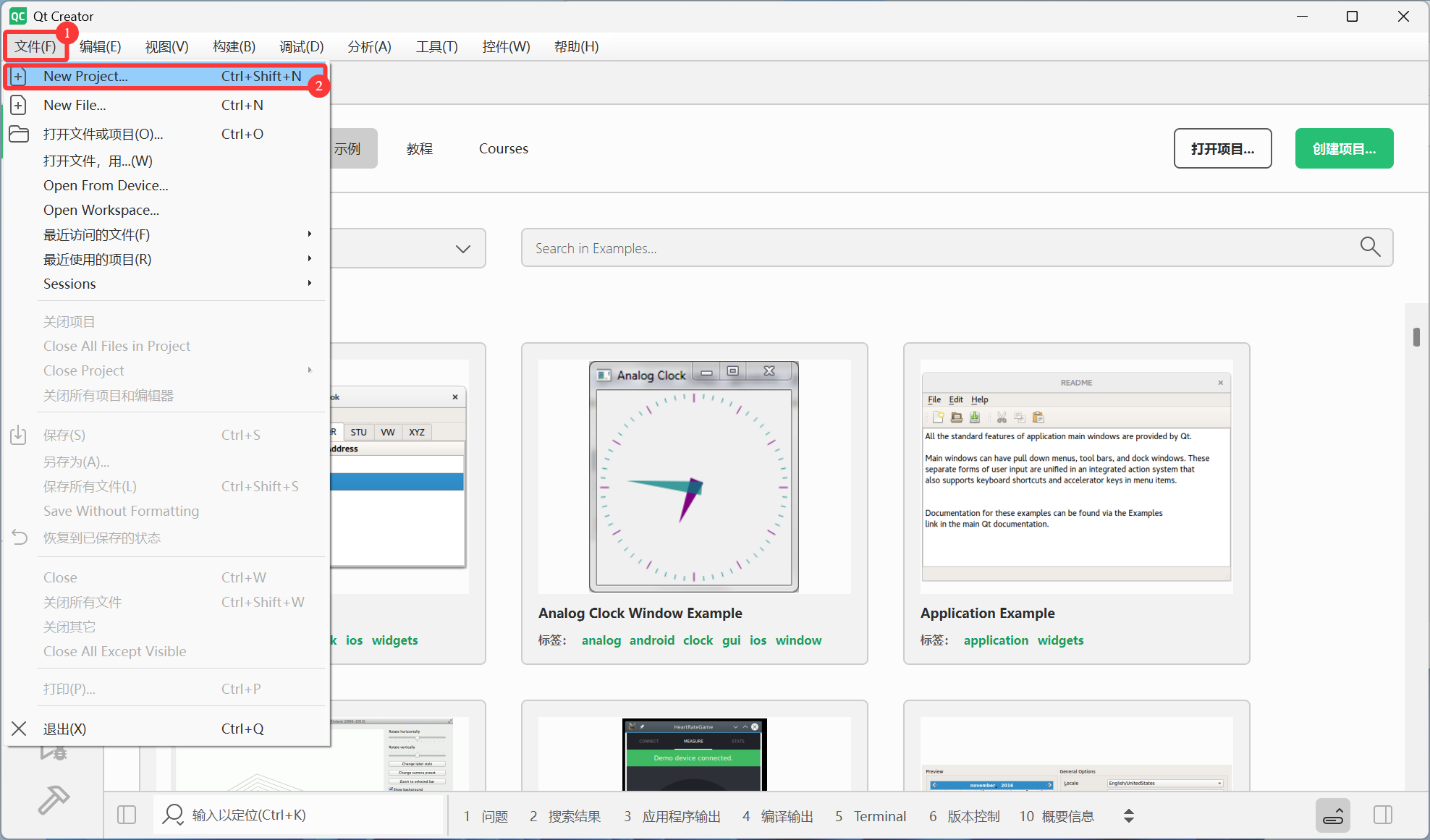Open the 文件(F) menu
Screen dimensions: 1430x840
pyautogui.click(x=35, y=46)
